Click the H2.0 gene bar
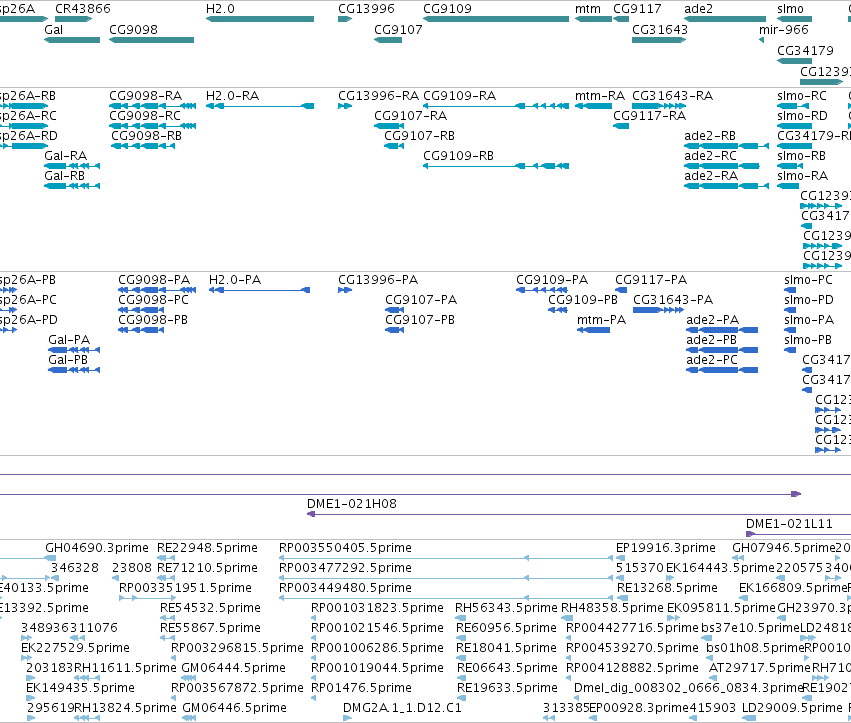The width and height of the screenshot is (851, 723). coord(260,19)
